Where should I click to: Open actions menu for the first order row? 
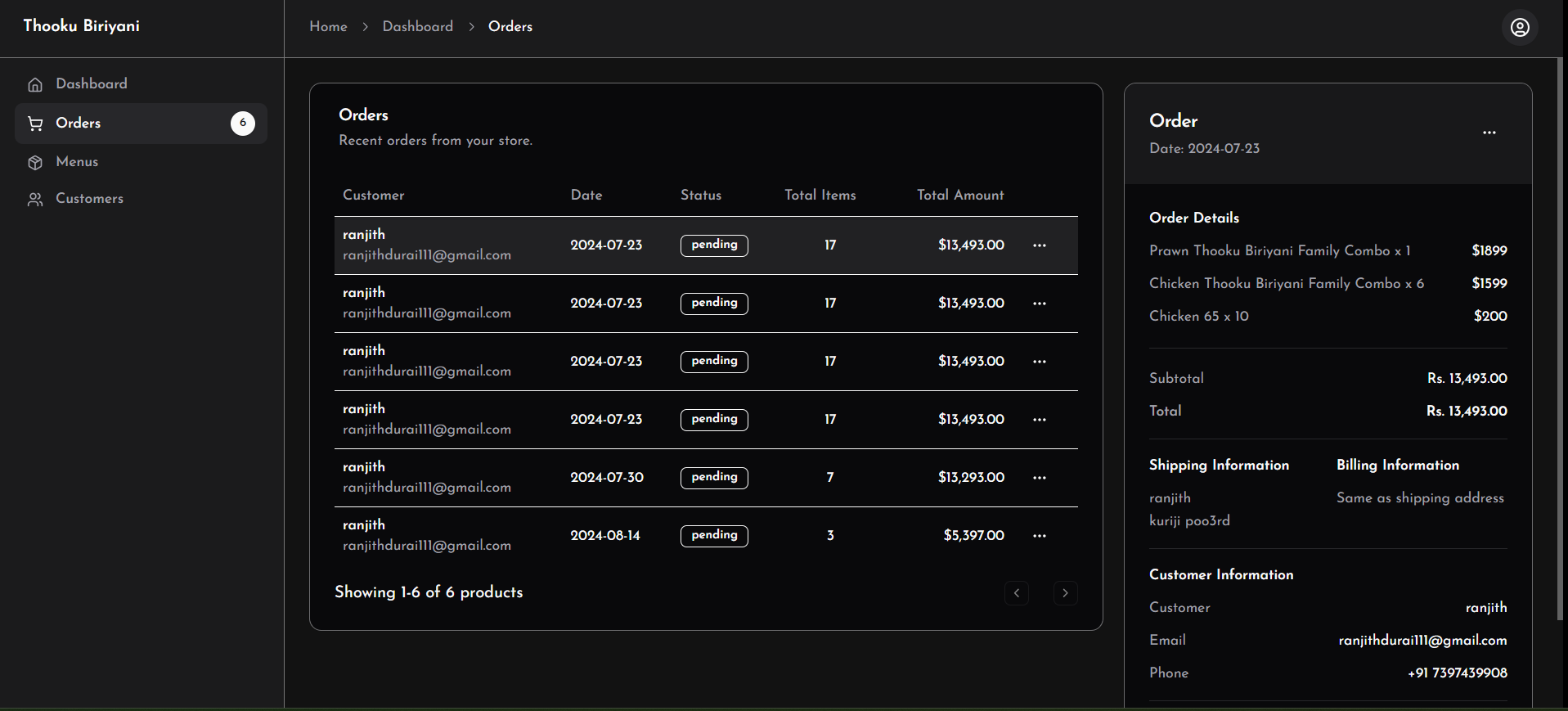(x=1039, y=245)
